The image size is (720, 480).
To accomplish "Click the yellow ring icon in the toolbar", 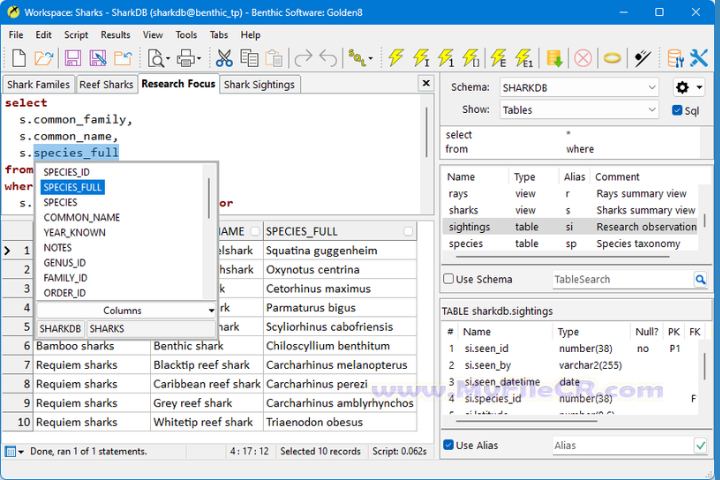I will [x=612, y=58].
